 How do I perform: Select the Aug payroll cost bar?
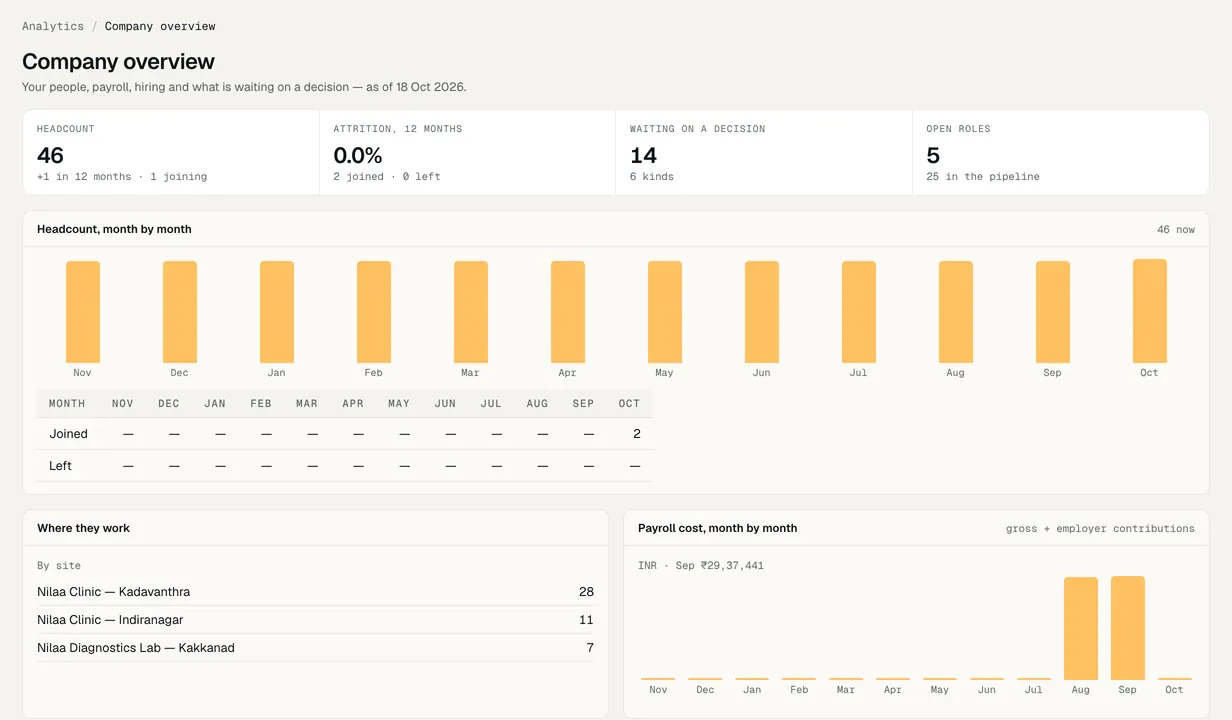tap(1081, 629)
